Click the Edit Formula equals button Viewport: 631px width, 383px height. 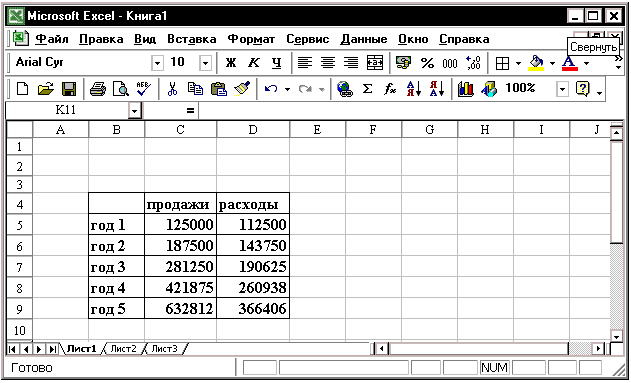click(x=190, y=111)
